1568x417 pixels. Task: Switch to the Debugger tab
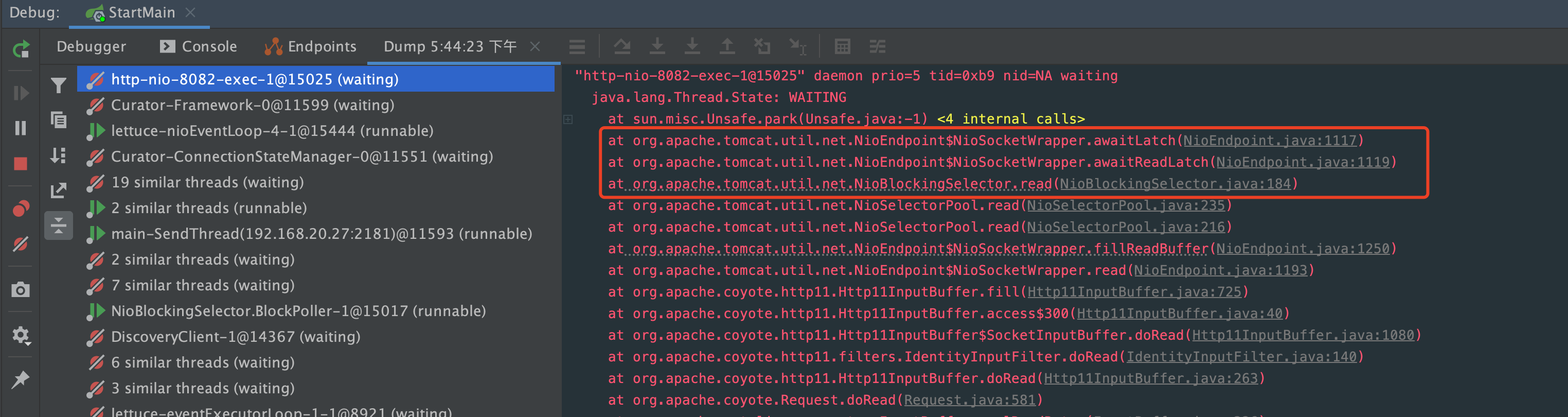(x=91, y=46)
